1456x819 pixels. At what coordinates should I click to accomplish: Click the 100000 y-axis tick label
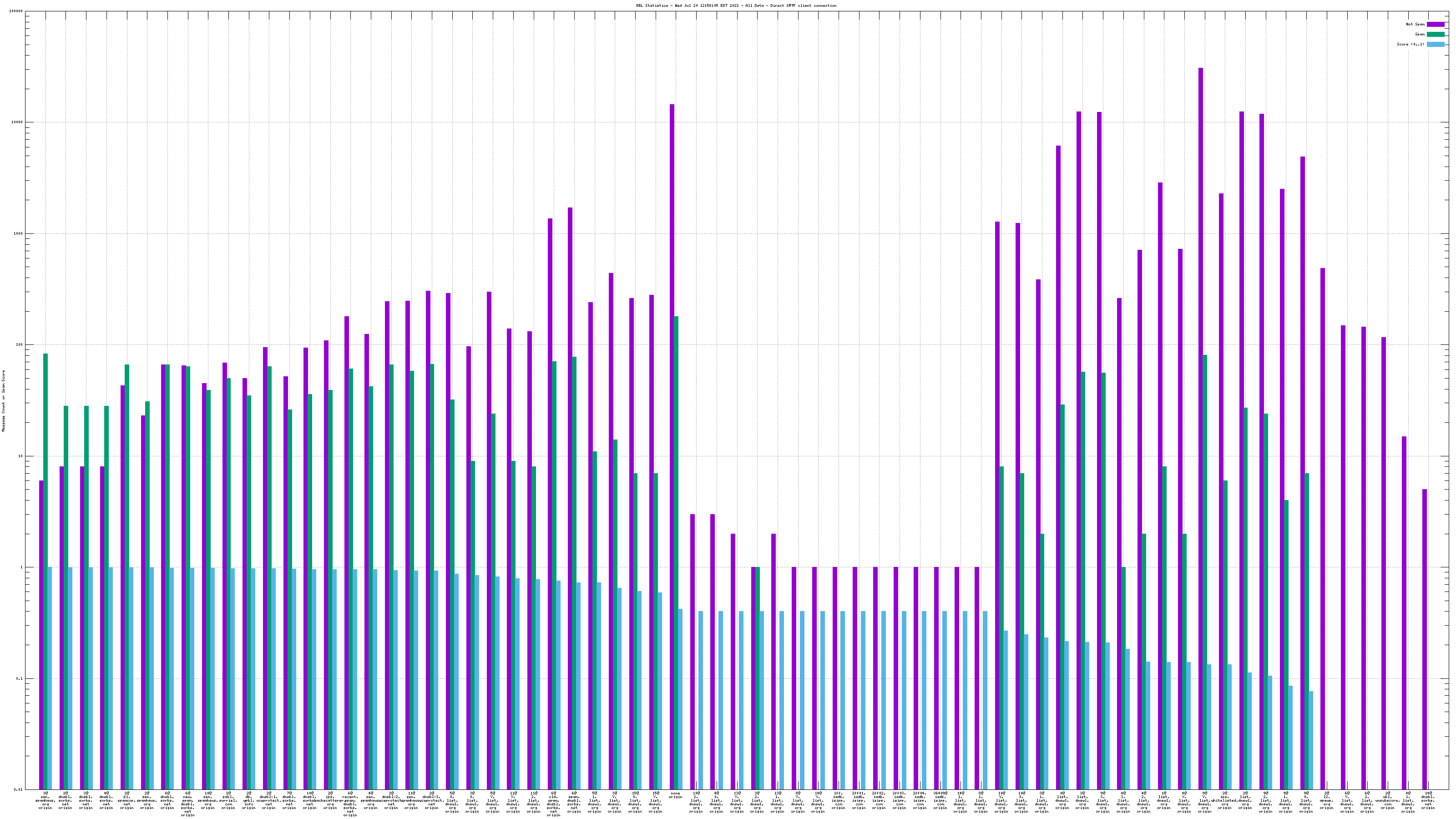(x=16, y=11)
